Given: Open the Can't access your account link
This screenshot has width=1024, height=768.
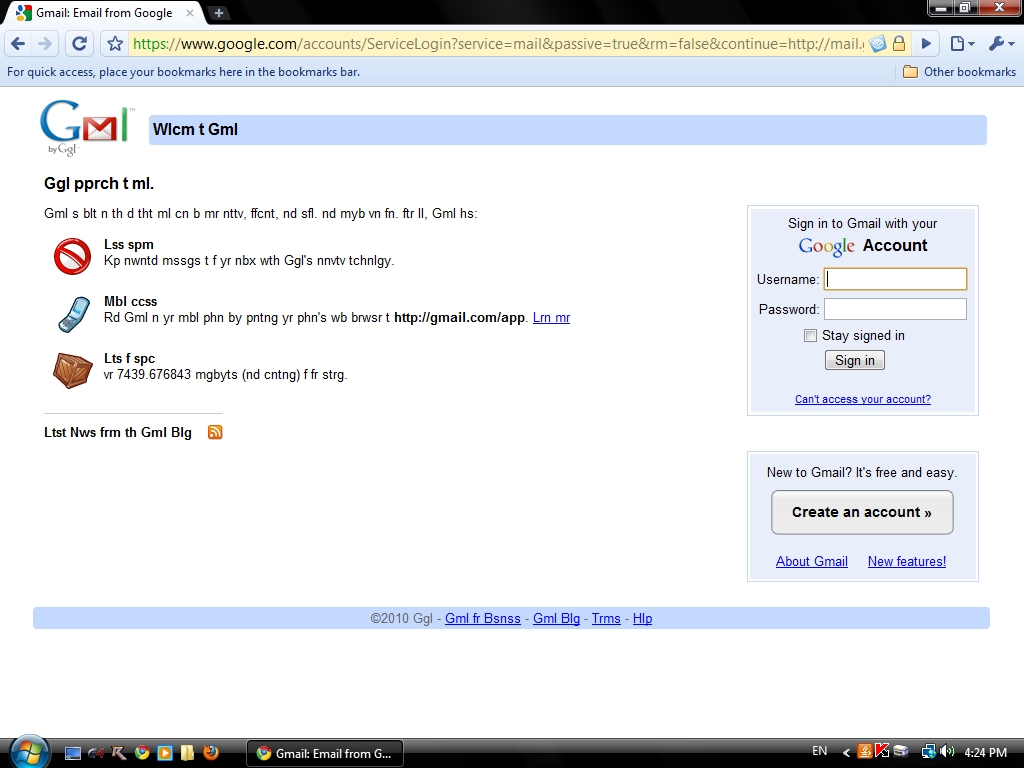Looking at the screenshot, I should pos(862,399).
